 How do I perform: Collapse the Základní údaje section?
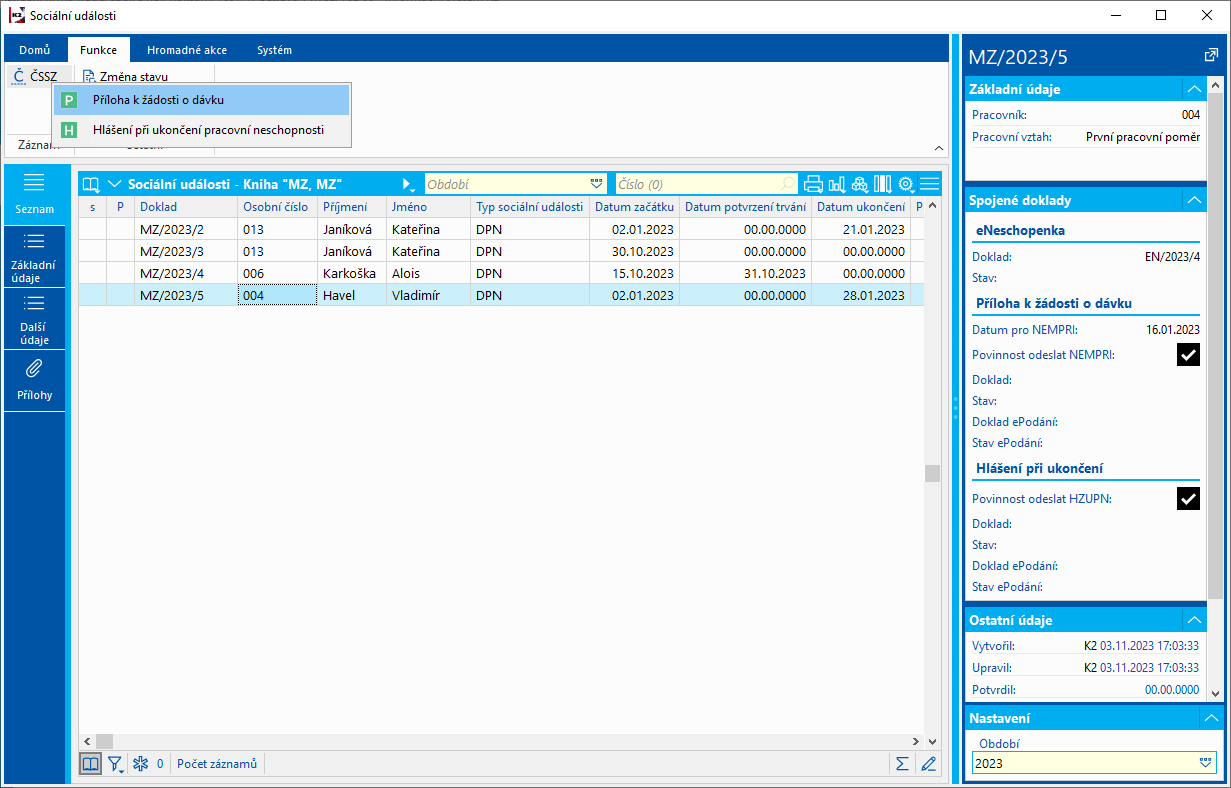coord(1194,89)
